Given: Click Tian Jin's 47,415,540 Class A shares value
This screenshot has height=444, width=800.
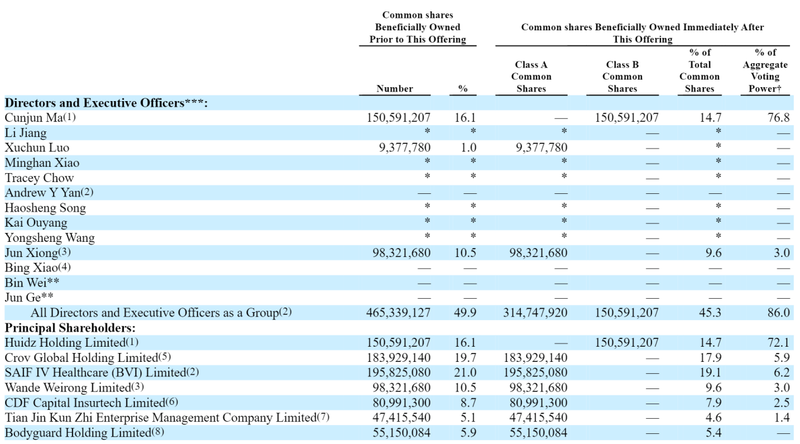Looking at the screenshot, I should pos(538,417).
